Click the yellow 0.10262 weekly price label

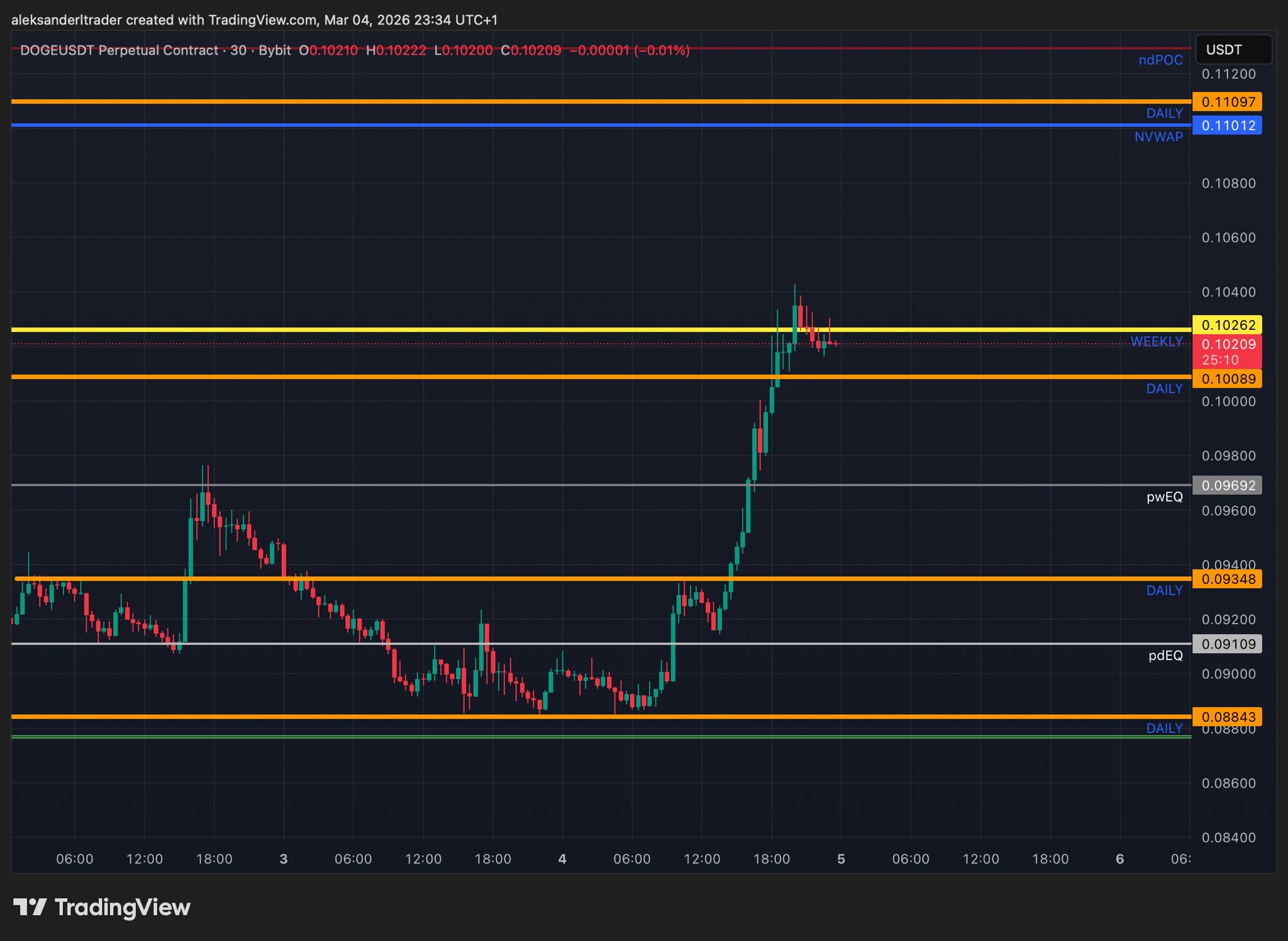click(x=1227, y=325)
